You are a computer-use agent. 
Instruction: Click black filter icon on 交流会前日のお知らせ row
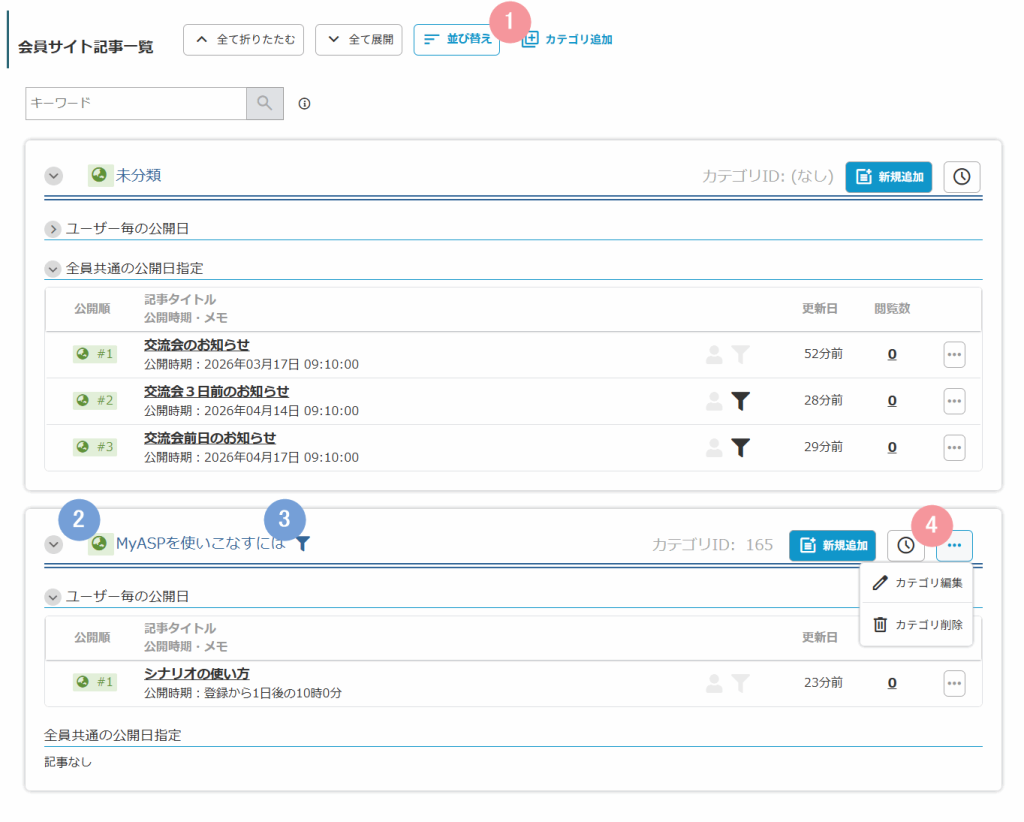click(740, 447)
